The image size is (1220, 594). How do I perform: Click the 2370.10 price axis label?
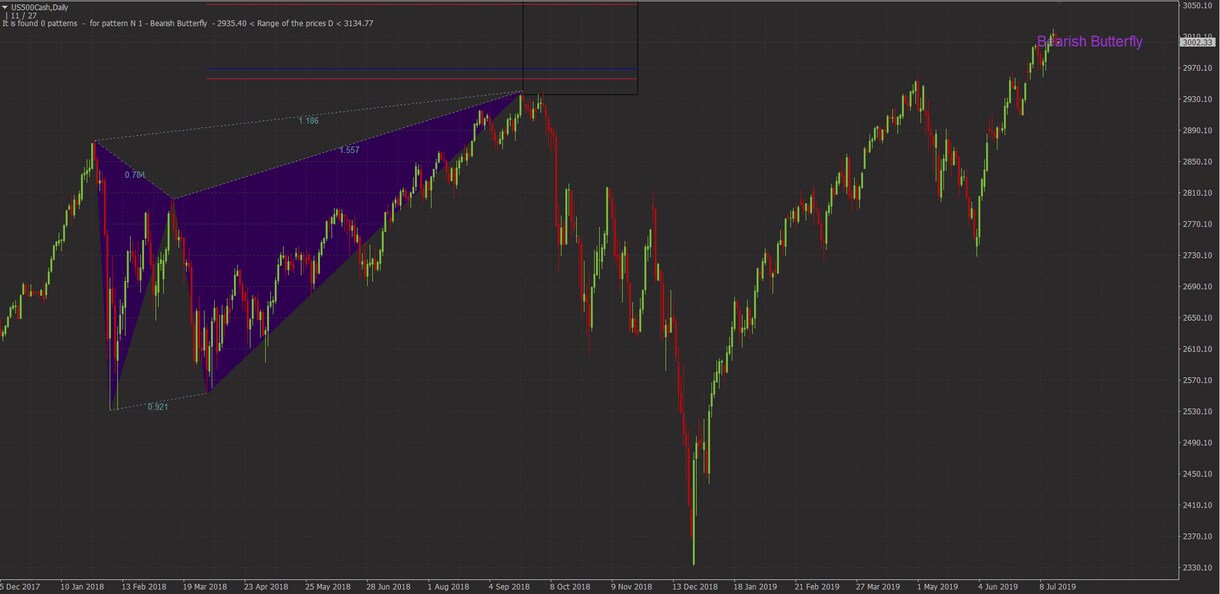tap(1197, 537)
